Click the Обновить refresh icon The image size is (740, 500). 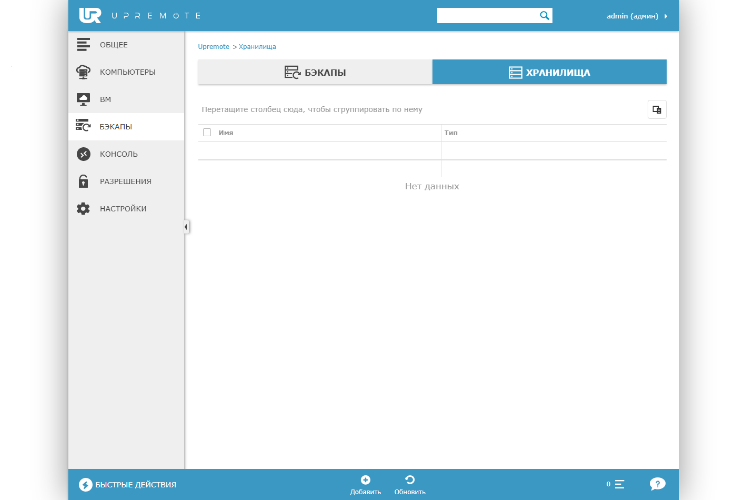point(410,480)
